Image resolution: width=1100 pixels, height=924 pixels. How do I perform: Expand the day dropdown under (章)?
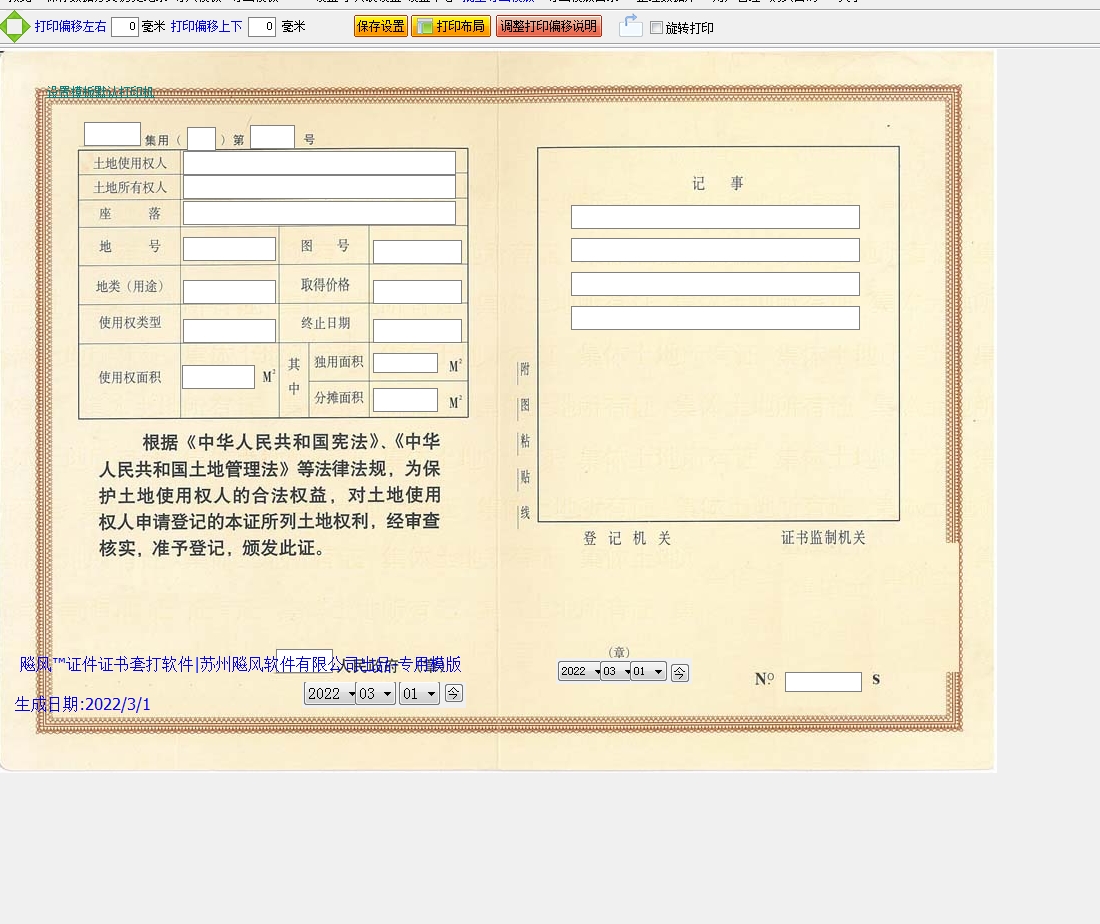[648, 672]
